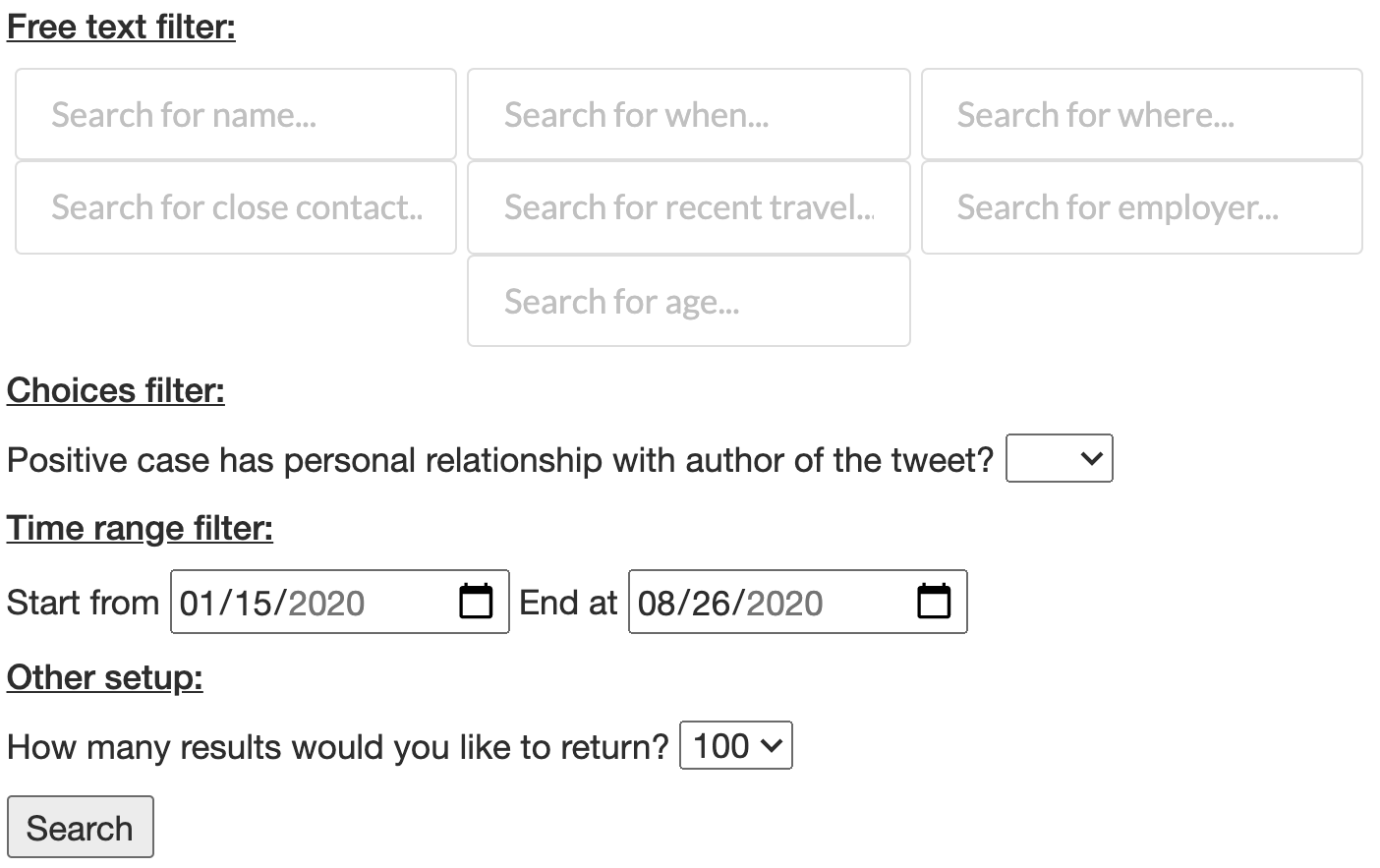Click the Search button

pyautogui.click(x=80, y=827)
